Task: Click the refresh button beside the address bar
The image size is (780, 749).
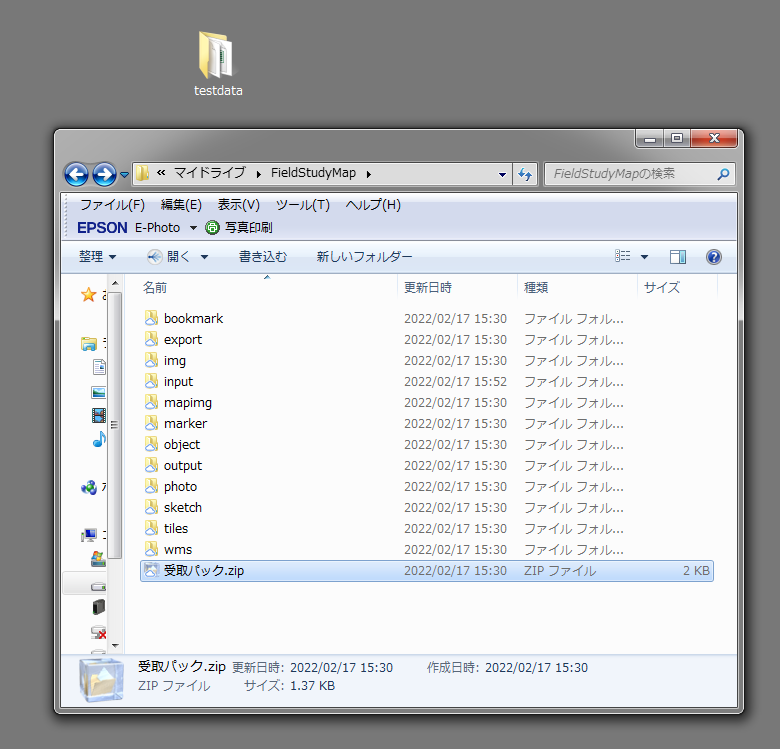Action: tap(525, 174)
